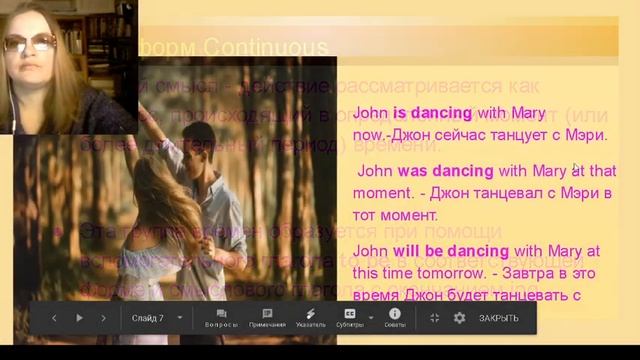Toggle Субтитры closed captions

click(x=350, y=318)
